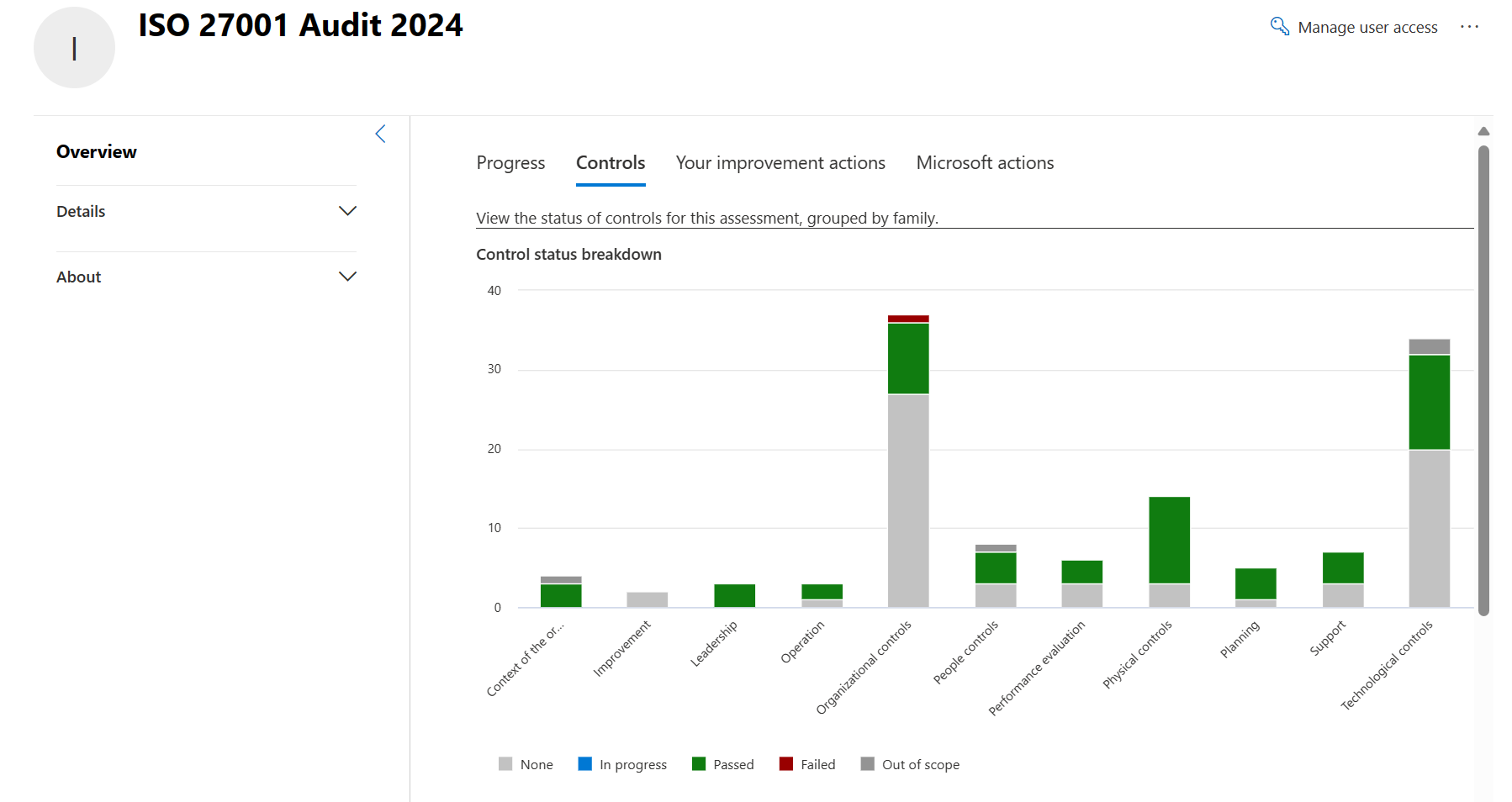The image size is (1512, 802).
Task: Open the Manage user access link
Action: [1367, 28]
